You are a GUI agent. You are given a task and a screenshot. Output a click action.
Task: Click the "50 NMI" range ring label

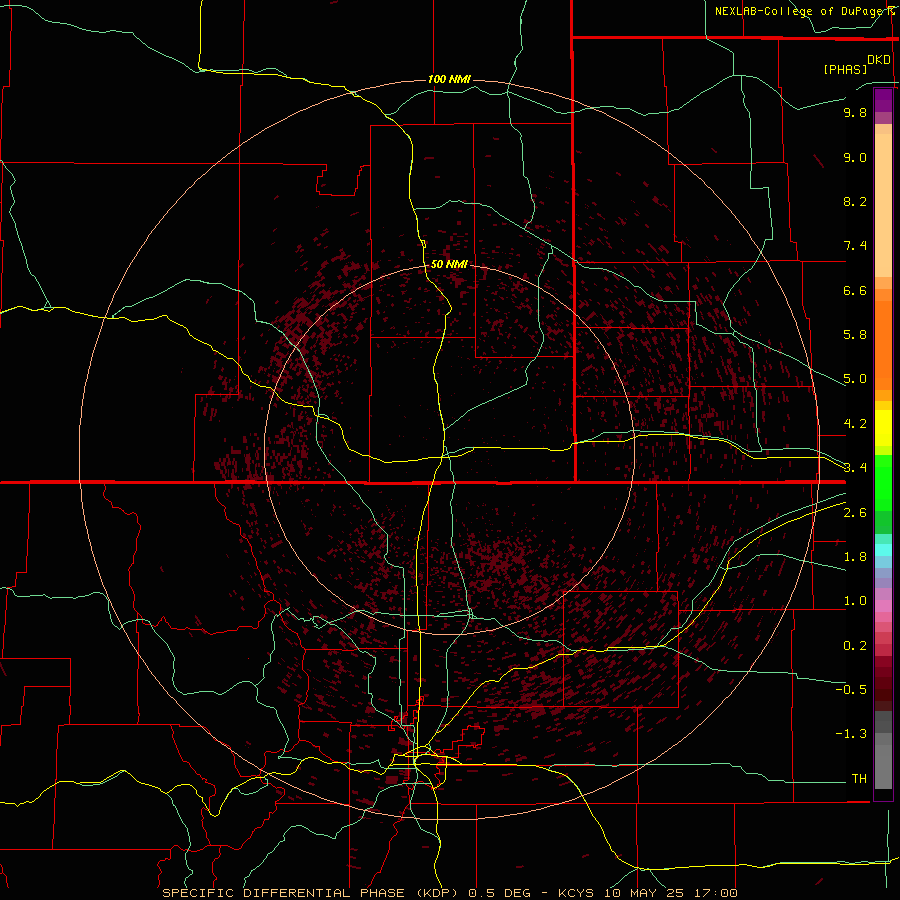click(449, 264)
